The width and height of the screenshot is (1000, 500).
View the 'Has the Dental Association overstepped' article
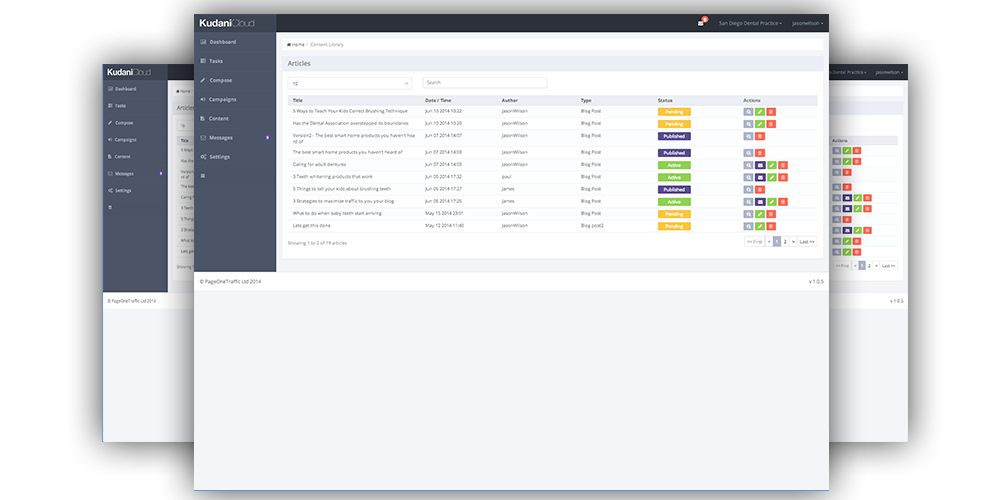(x=748, y=124)
